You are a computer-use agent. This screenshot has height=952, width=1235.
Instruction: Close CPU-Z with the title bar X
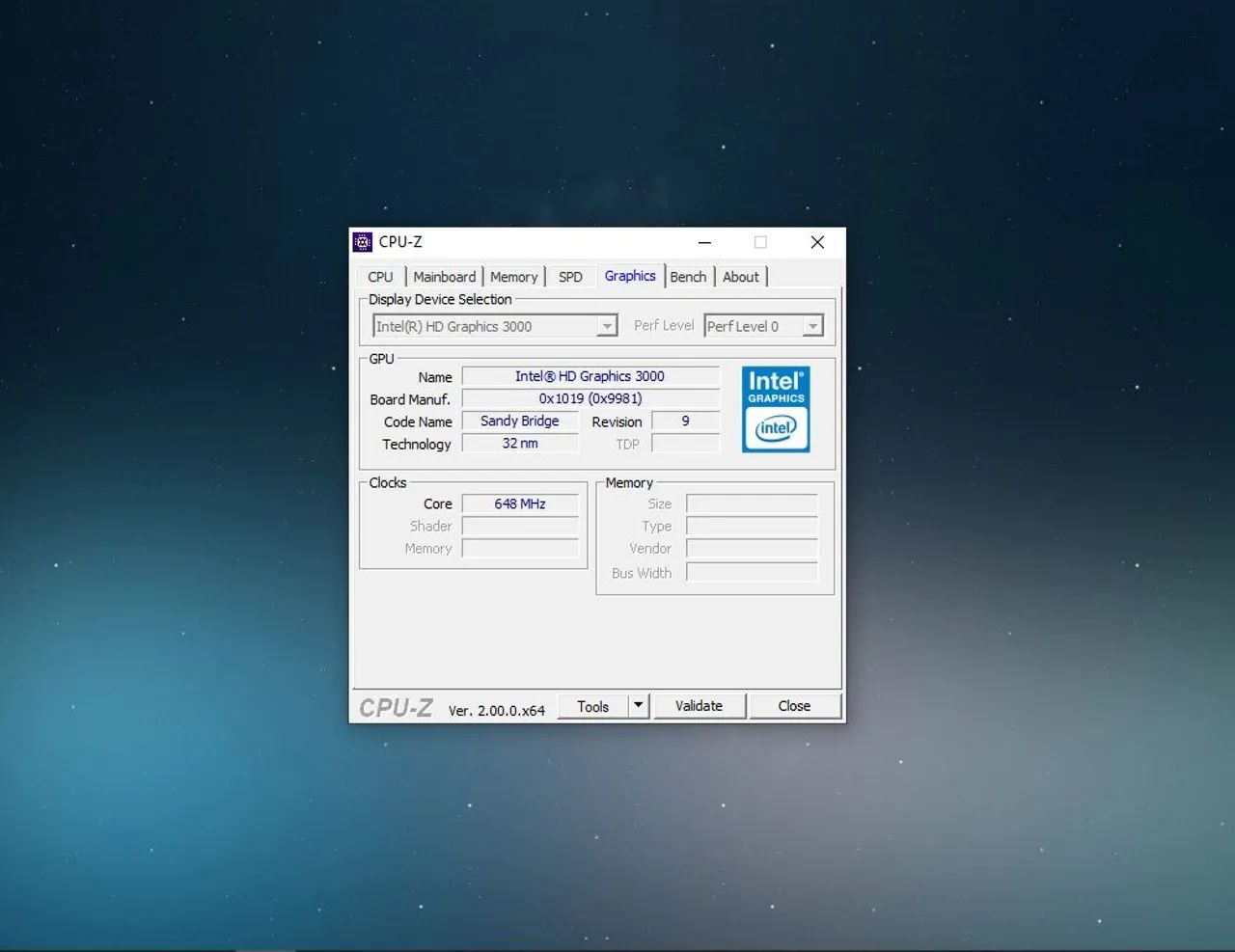pos(817,242)
